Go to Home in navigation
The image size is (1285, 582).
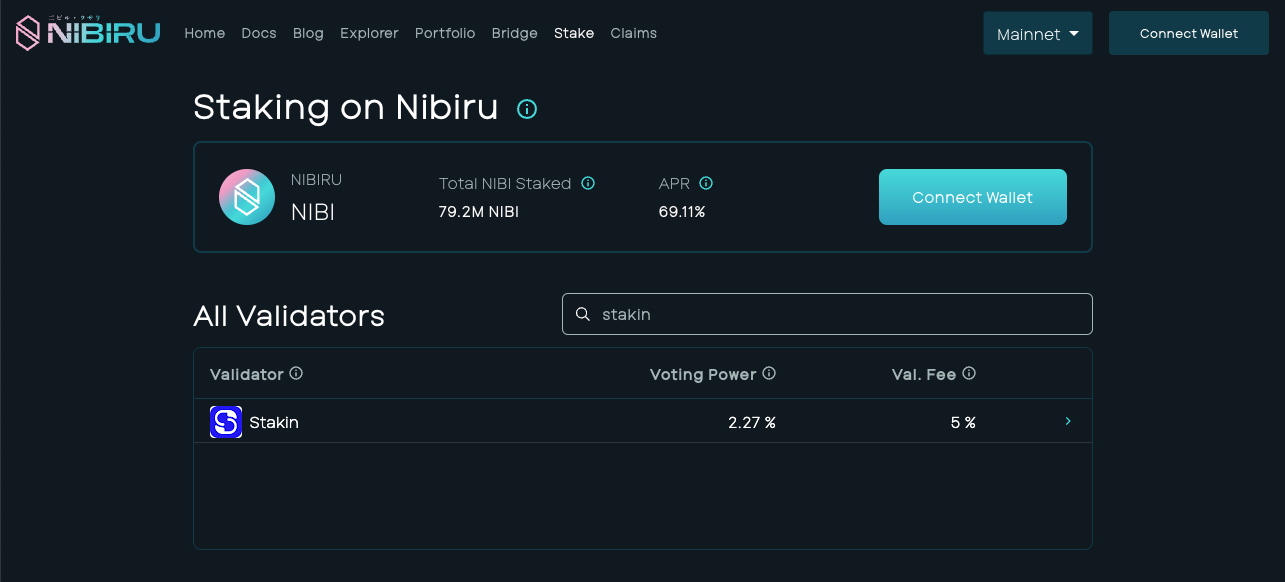pyautogui.click(x=205, y=33)
